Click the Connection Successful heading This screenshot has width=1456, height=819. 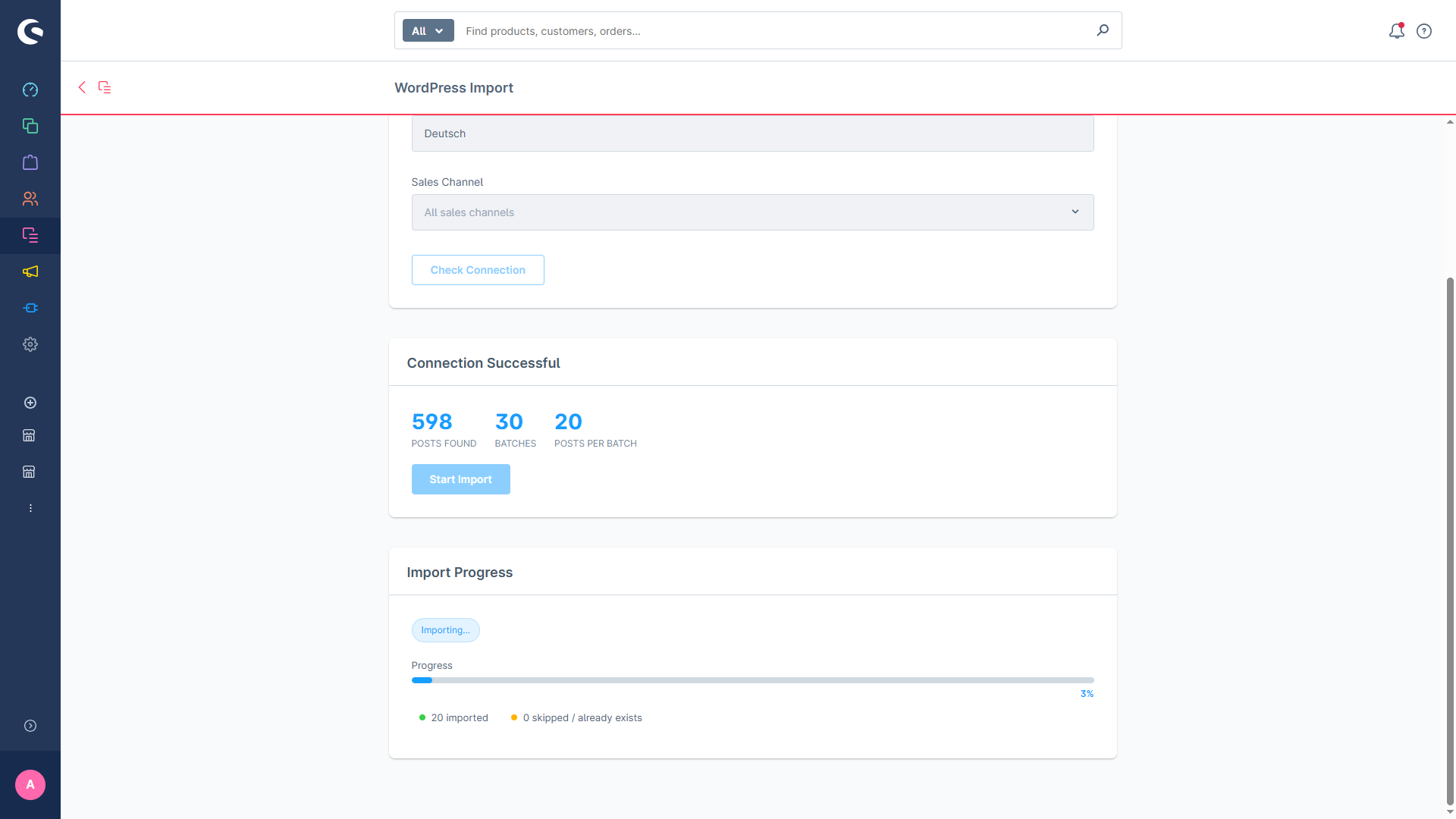pyautogui.click(x=484, y=363)
